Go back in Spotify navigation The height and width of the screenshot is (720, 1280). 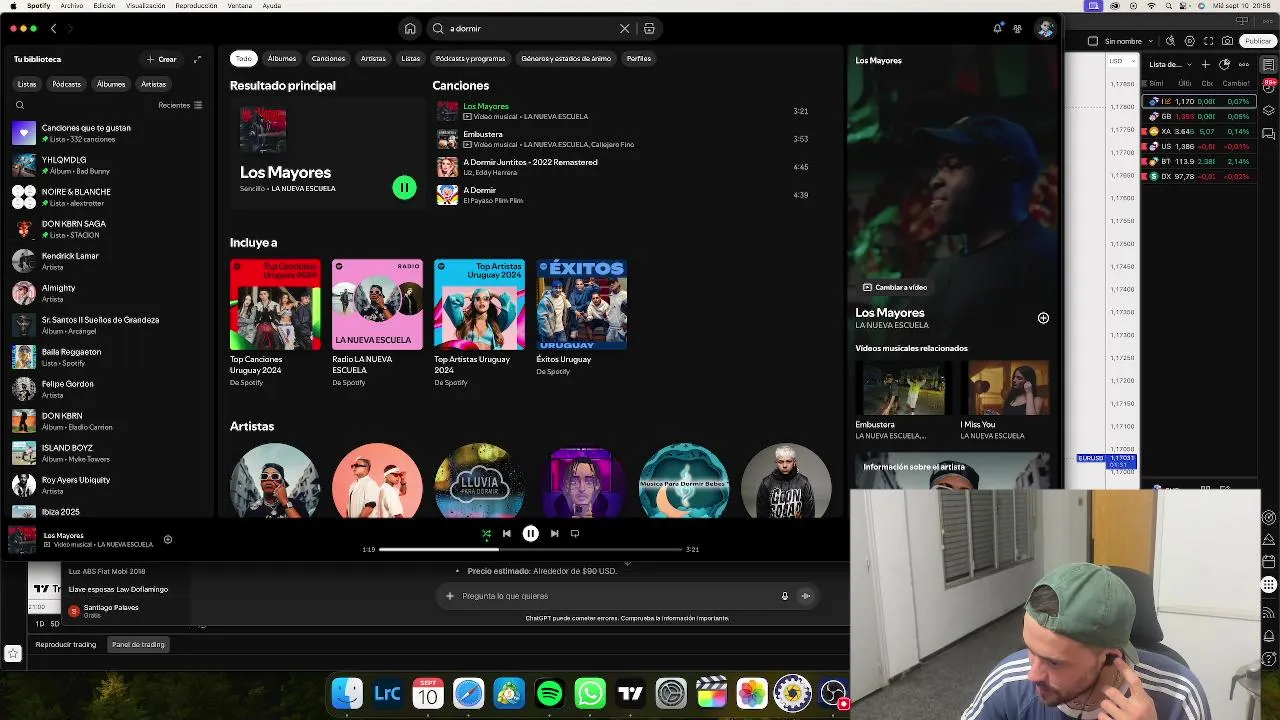click(54, 29)
